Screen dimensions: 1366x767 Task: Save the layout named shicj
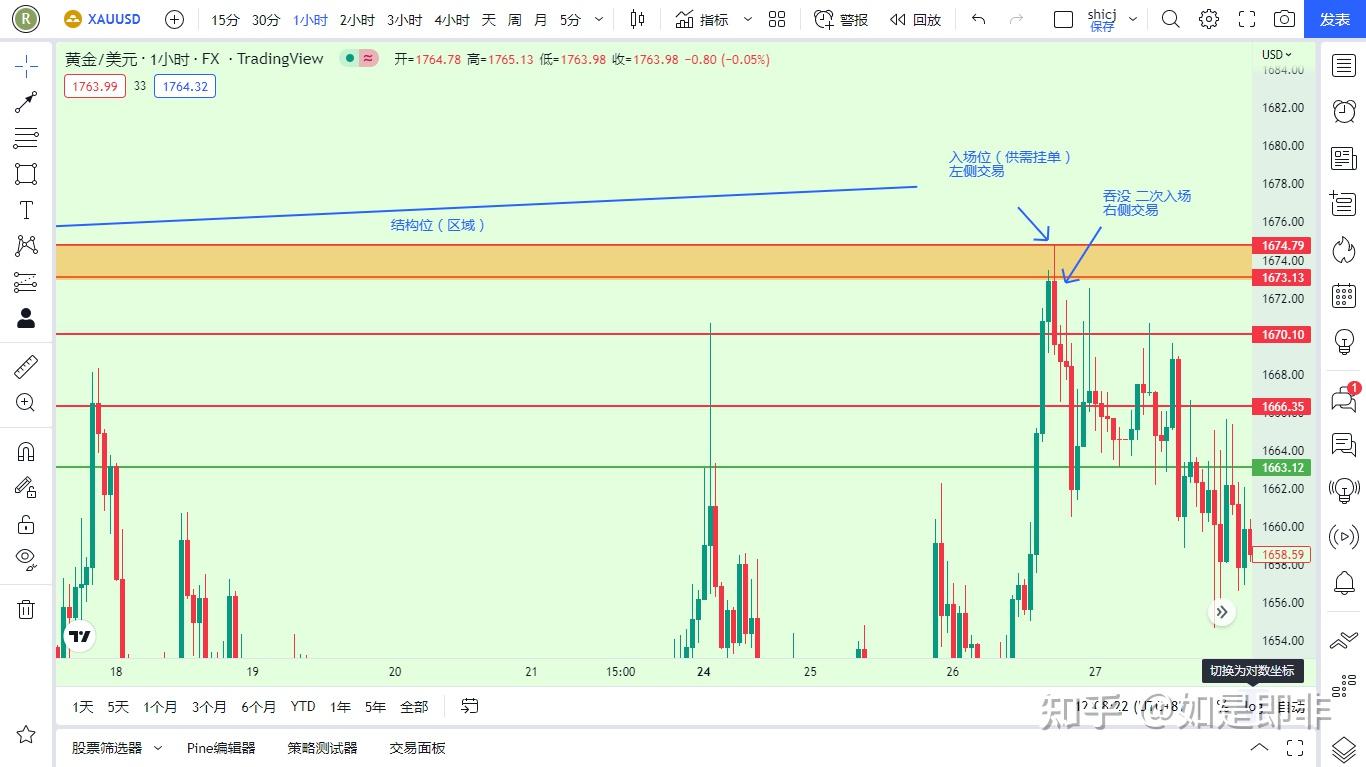(1102, 19)
